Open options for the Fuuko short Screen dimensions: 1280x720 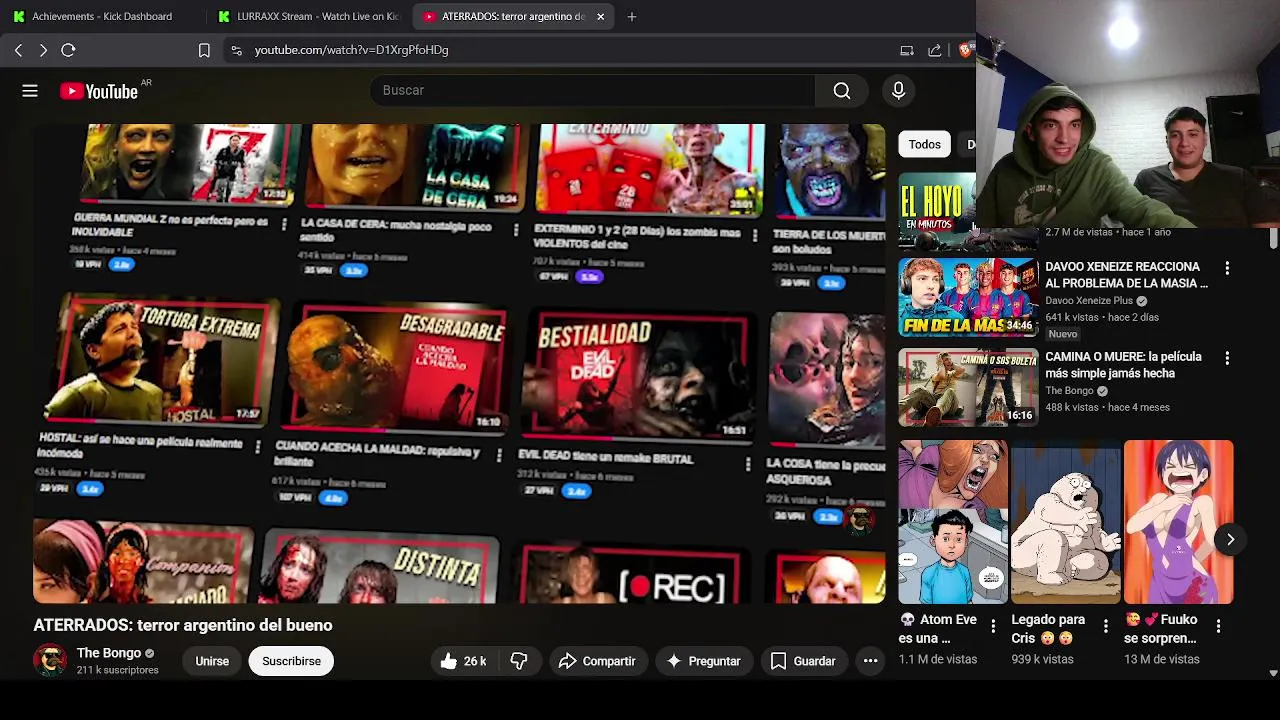coord(1218,626)
